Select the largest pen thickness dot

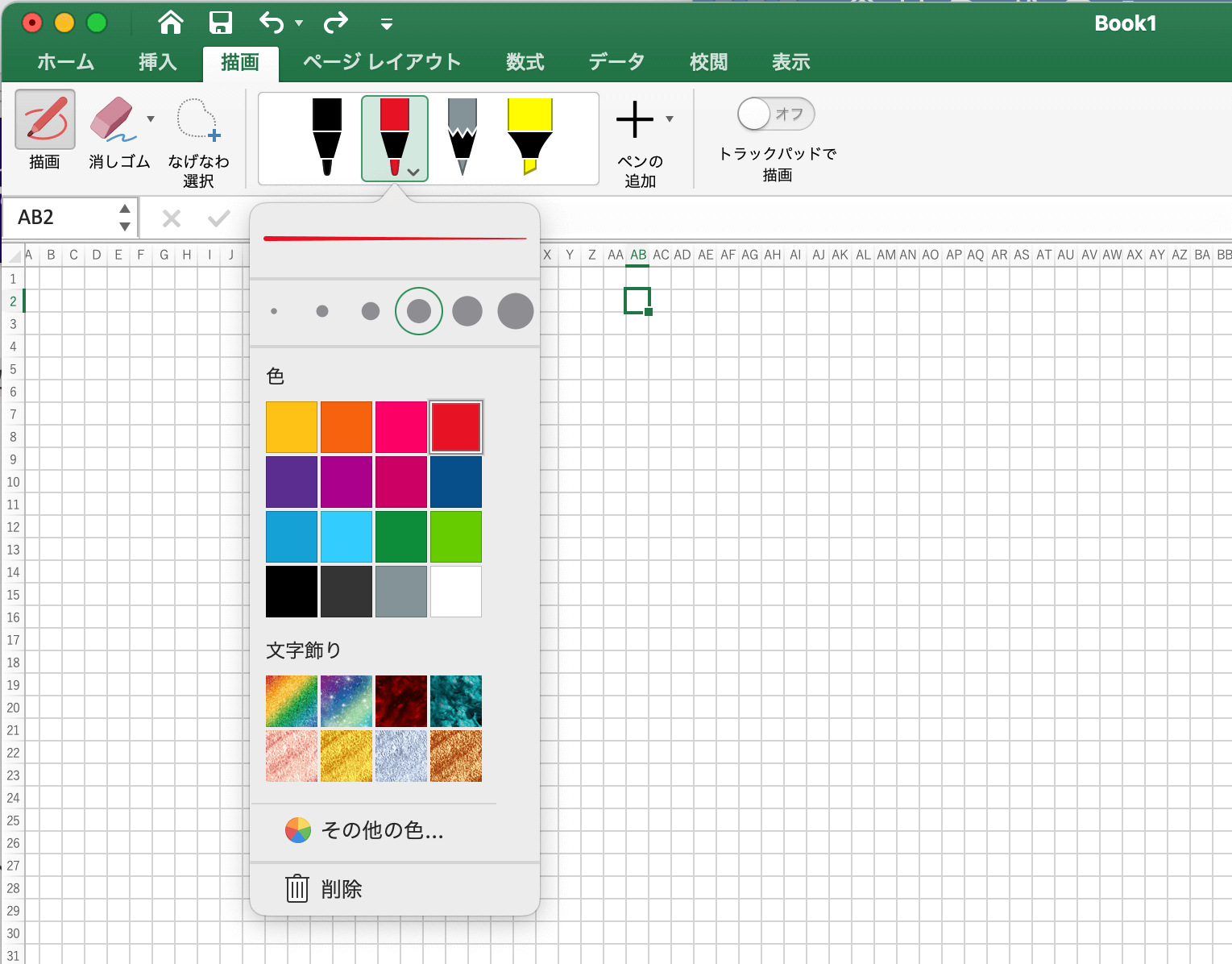click(x=516, y=311)
